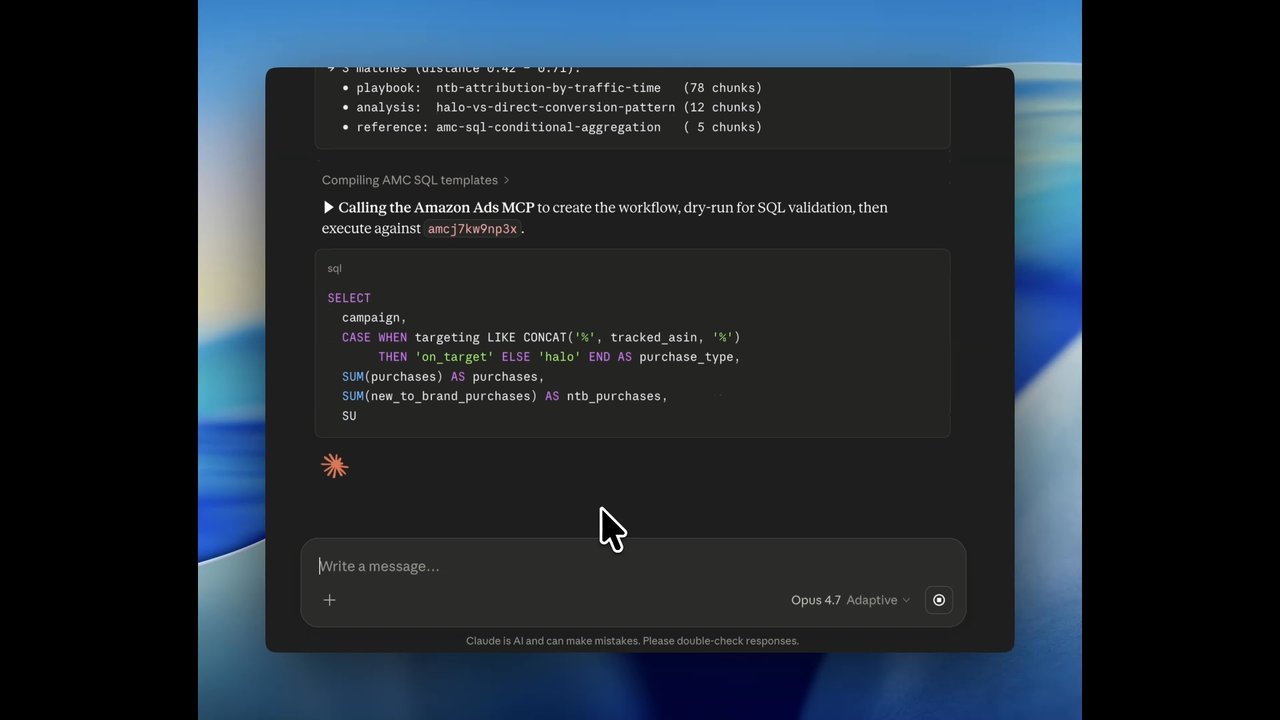This screenshot has height=720, width=1280.
Task: Open the Opus 4.7 Adaptive model dropdown
Action: [850, 600]
